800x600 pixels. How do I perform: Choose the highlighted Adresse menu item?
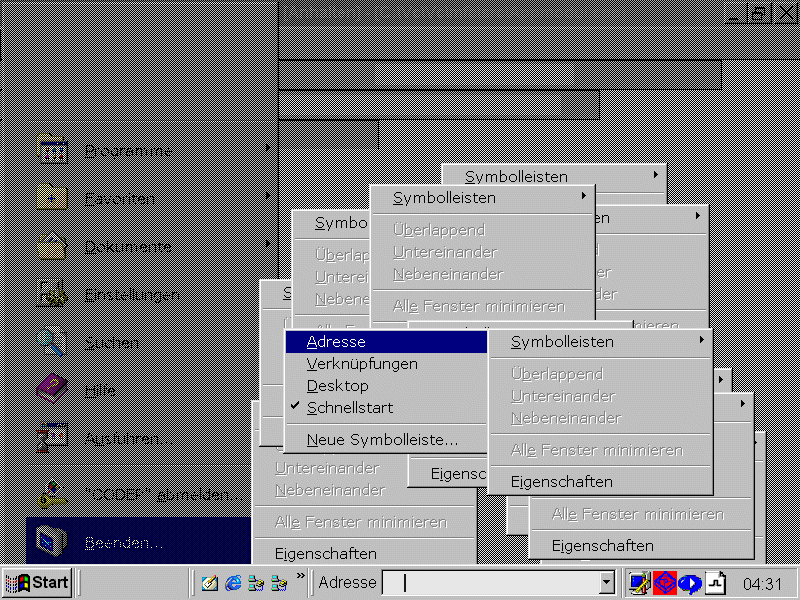[x=336, y=342]
